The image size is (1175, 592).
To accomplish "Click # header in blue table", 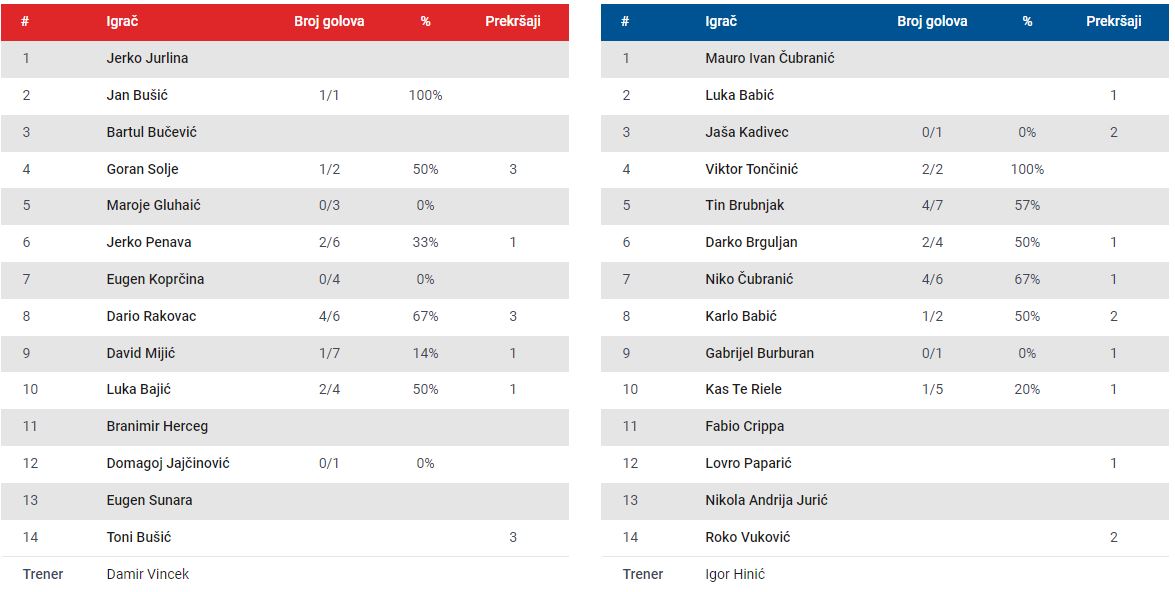I will (625, 22).
